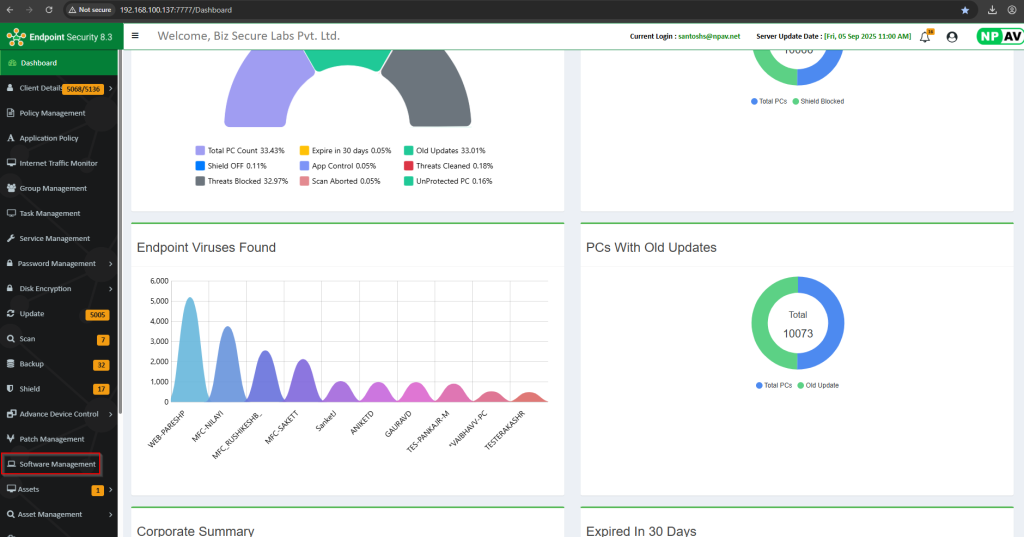Bookmark page with the star icon

coord(965,10)
